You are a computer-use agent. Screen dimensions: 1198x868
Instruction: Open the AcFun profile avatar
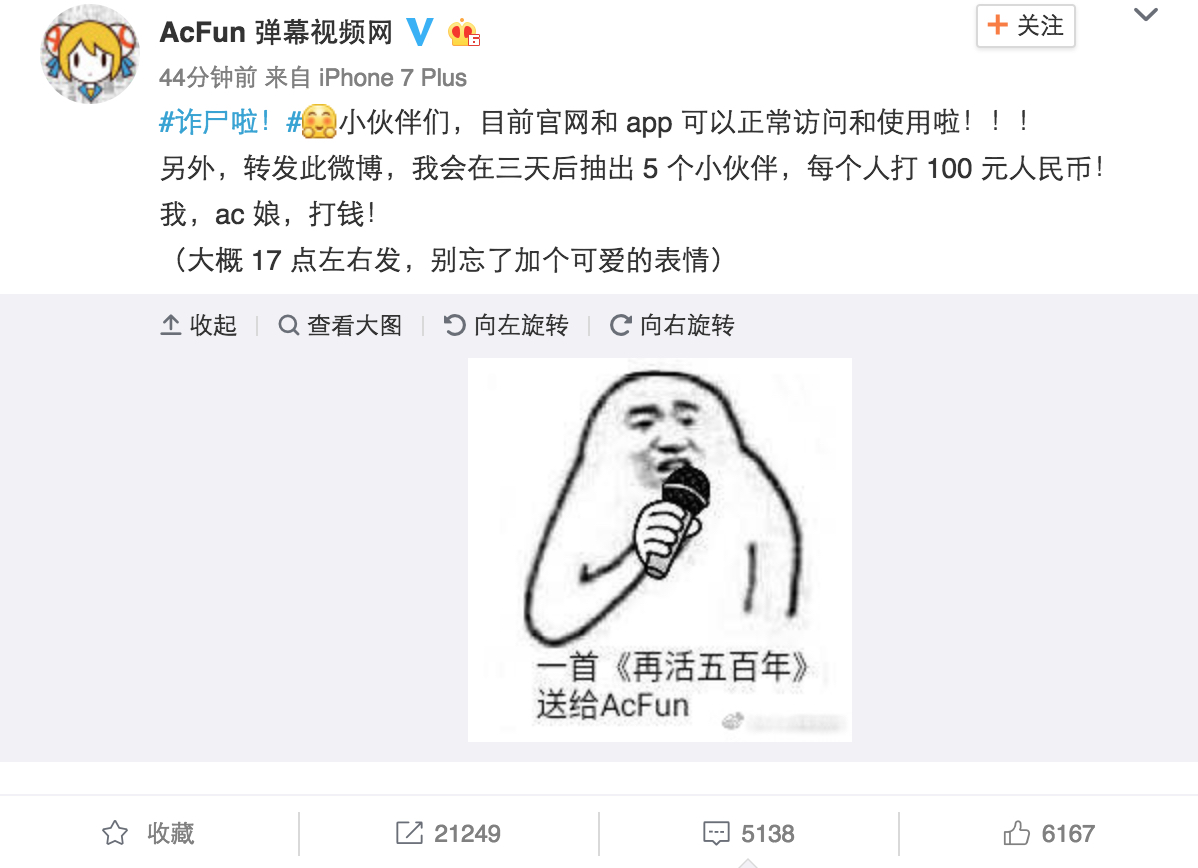pyautogui.click(x=90, y=54)
